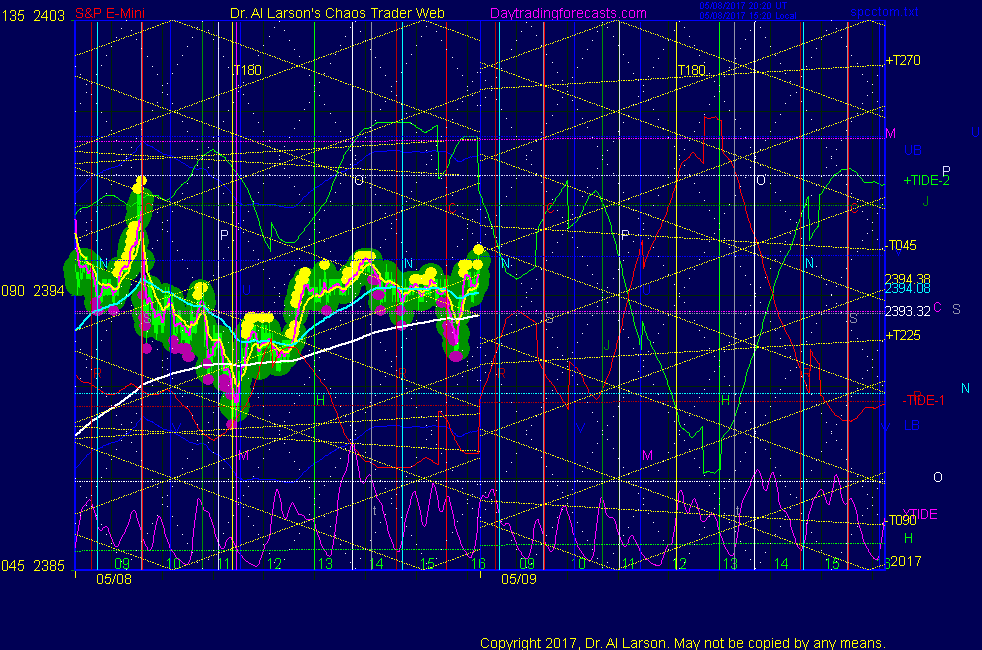Click the 'spcctom.txt' file name label
The height and width of the screenshot is (650, 982).
(x=884, y=12)
